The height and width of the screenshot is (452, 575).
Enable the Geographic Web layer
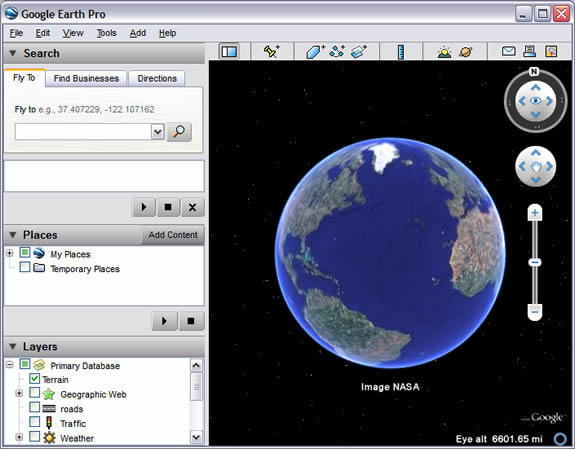click(34, 393)
